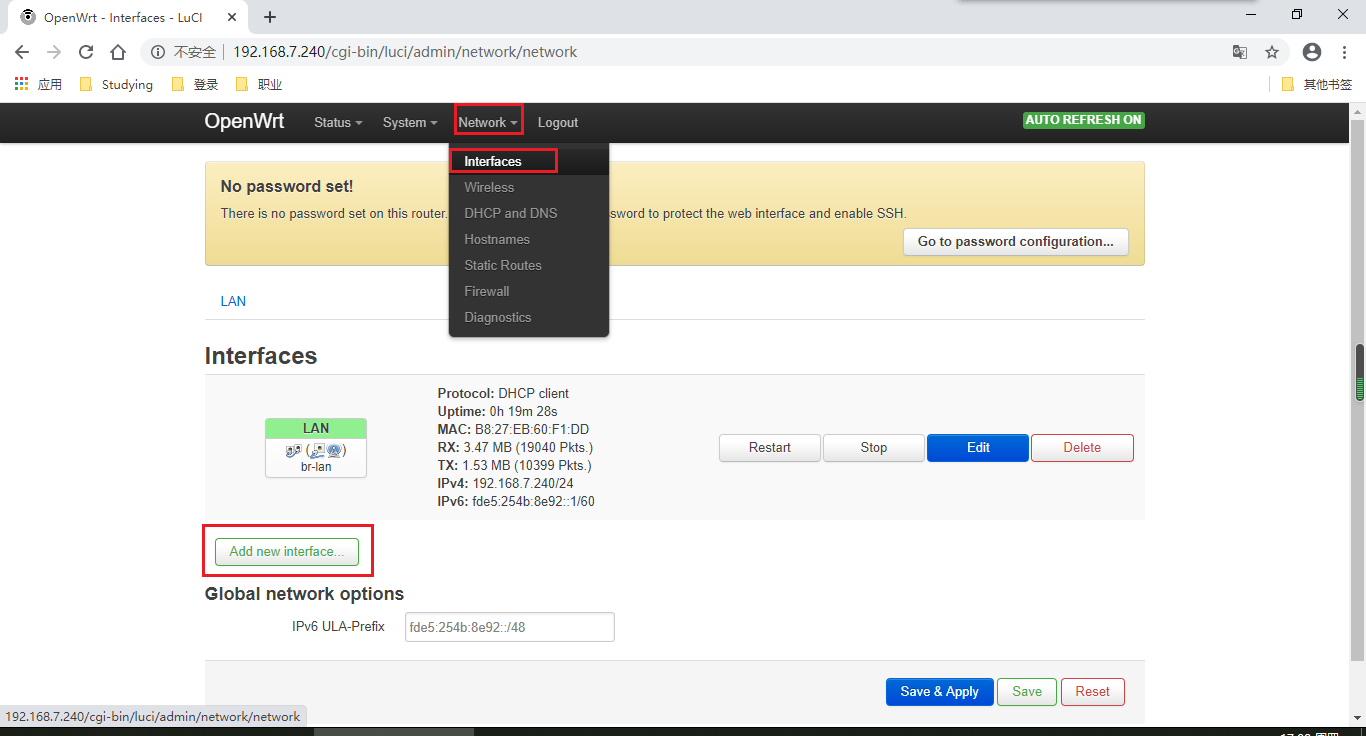Viewport: 1366px width, 736px height.
Task: Open the apps shortcut in bookmarks bar
Action: click(38, 84)
